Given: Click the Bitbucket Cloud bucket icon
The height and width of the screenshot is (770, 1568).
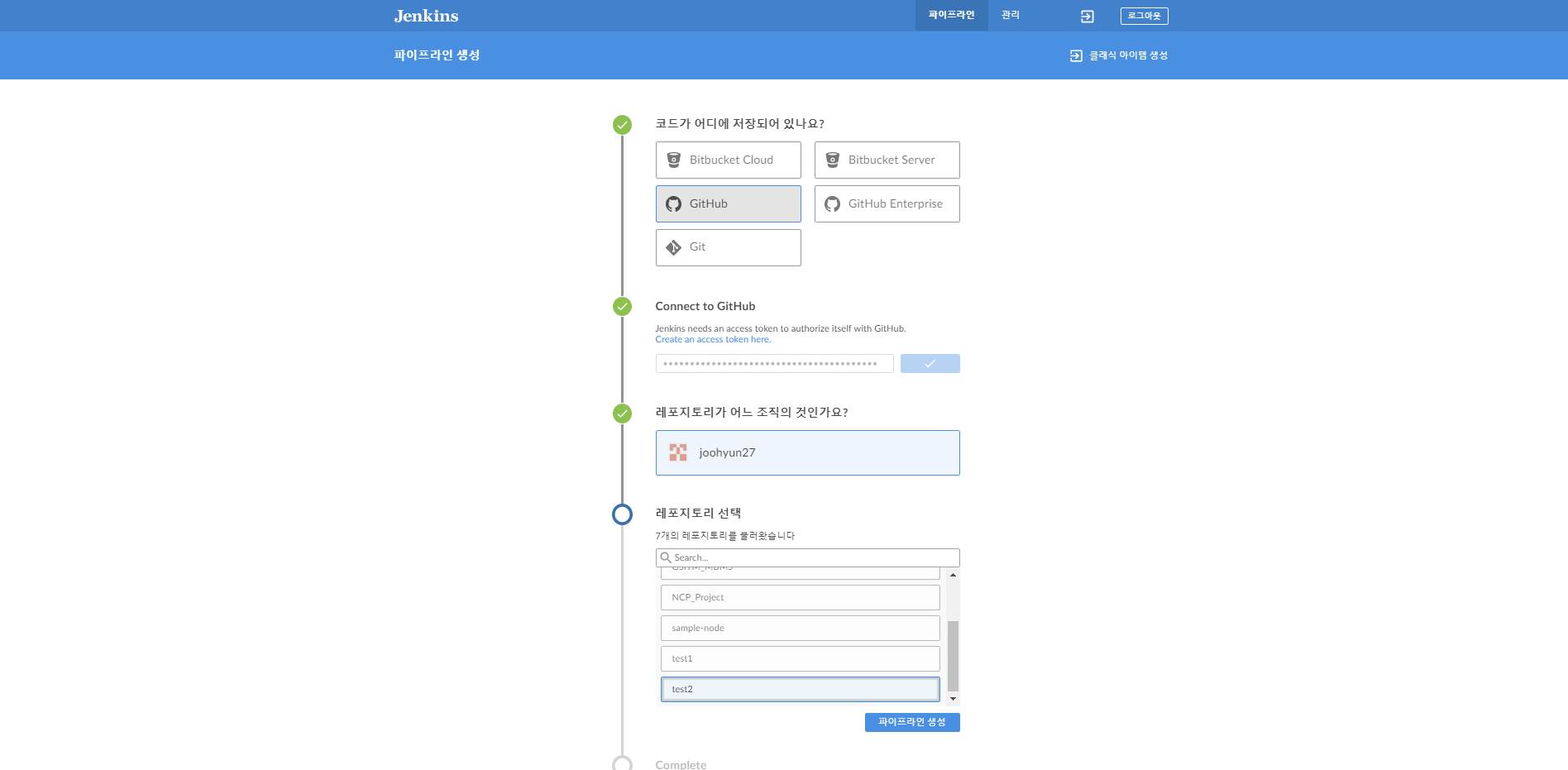Looking at the screenshot, I should [x=674, y=160].
